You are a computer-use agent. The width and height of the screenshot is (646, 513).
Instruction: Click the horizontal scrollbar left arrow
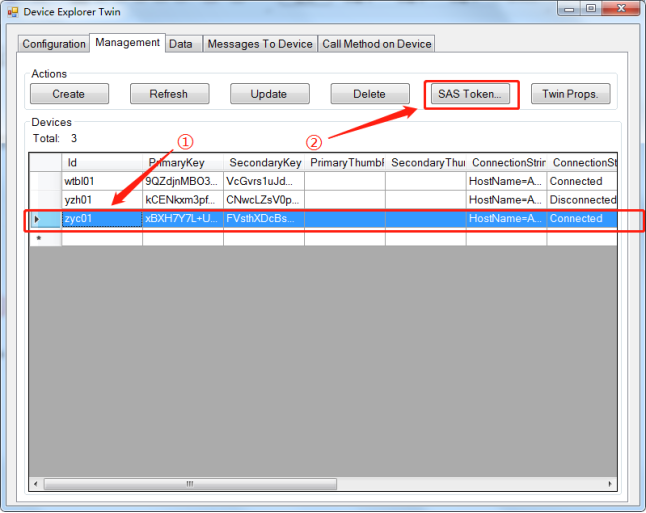pos(36,484)
